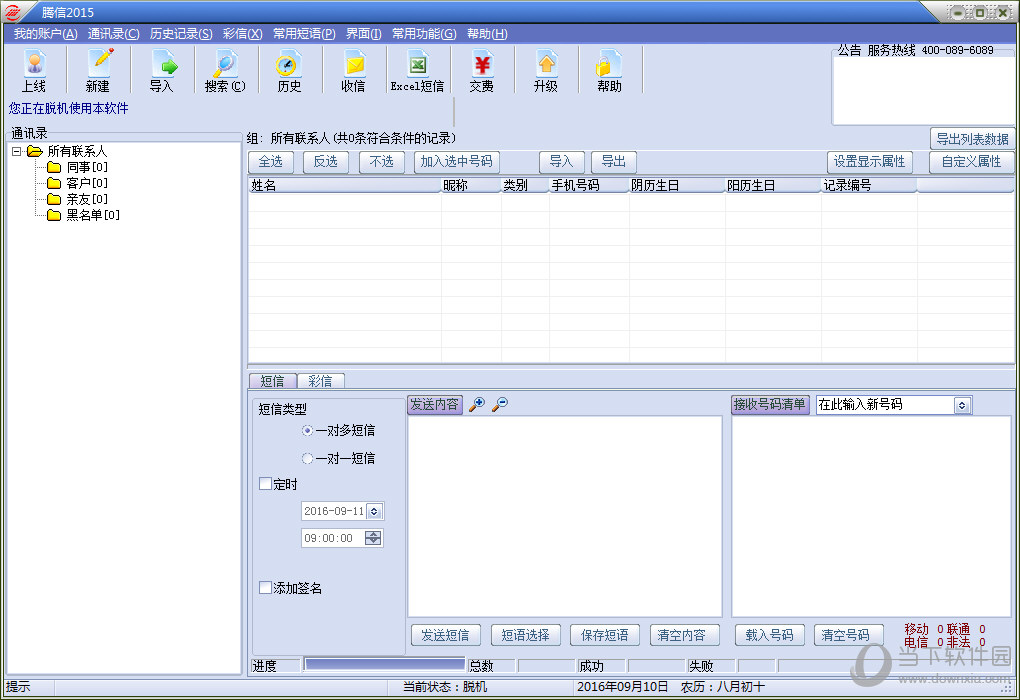Open the 通讯录(C) menu
Viewport: 1020px width, 700px height.
click(113, 34)
